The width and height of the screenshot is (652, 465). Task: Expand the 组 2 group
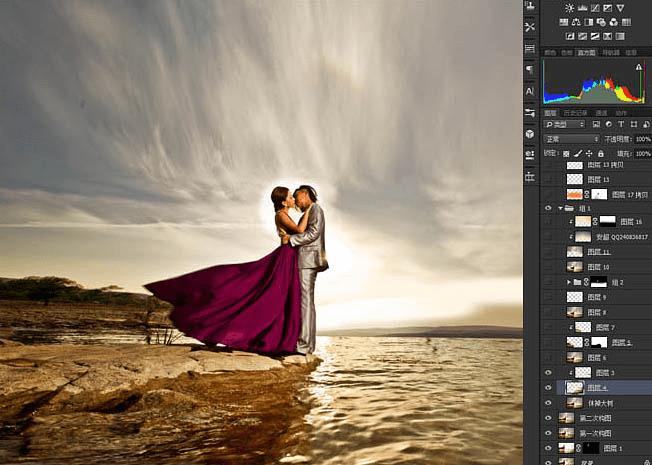568,283
